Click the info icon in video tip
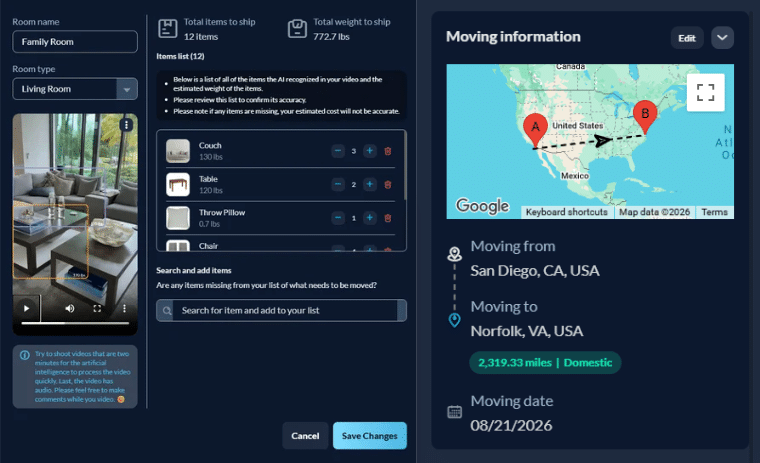Viewport: 760px width, 463px height. [25, 355]
